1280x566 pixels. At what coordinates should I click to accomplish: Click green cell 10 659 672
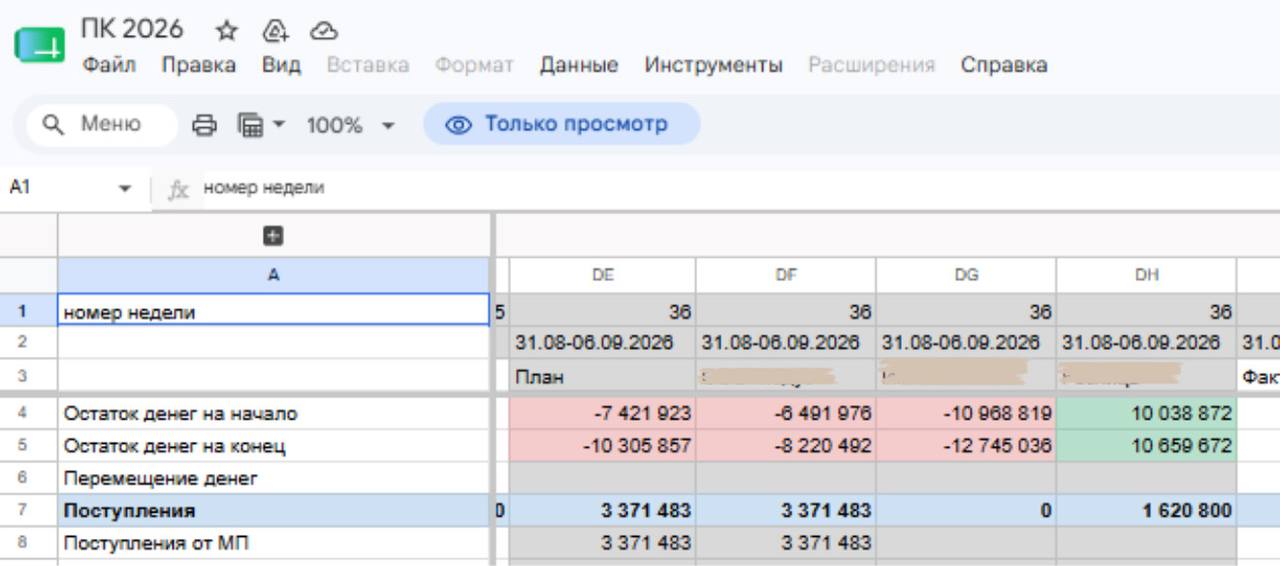click(x=1146, y=446)
